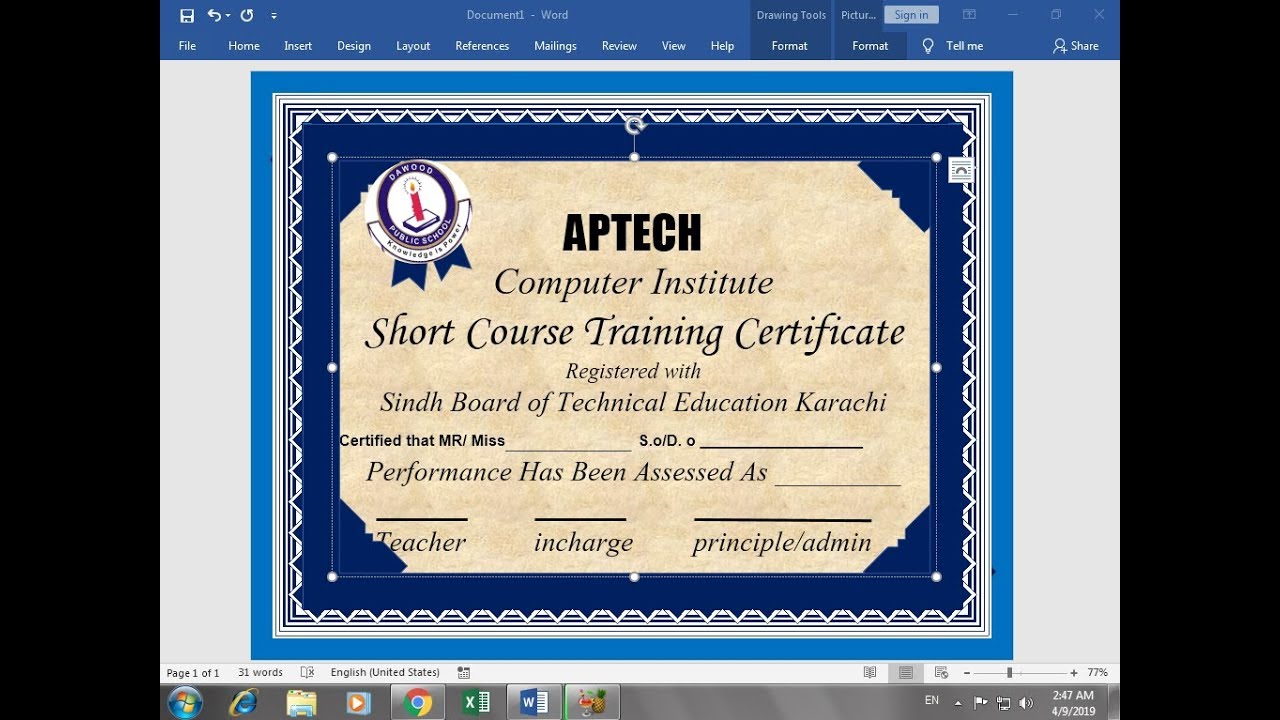1280x720 pixels.
Task: Open the View tab
Action: tap(674, 46)
